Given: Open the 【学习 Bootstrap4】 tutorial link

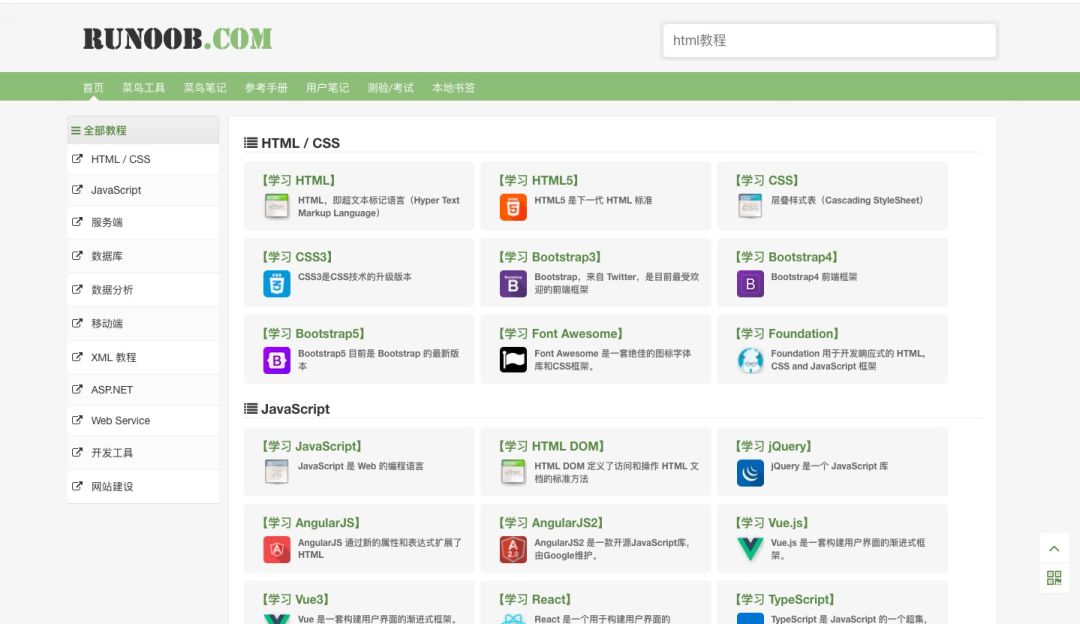Looking at the screenshot, I should pos(786,257).
